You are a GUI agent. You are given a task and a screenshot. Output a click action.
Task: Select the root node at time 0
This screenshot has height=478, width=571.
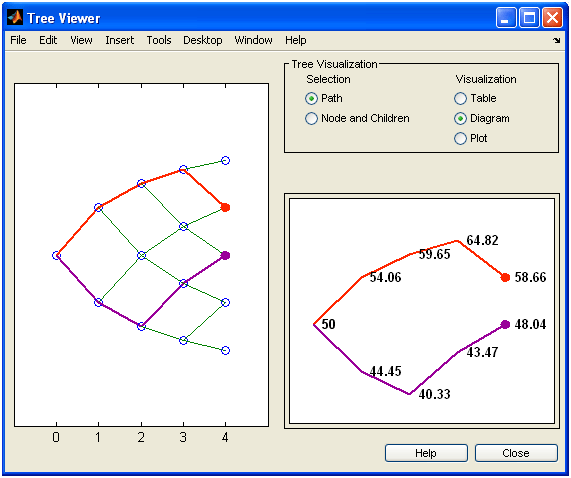[56, 256]
